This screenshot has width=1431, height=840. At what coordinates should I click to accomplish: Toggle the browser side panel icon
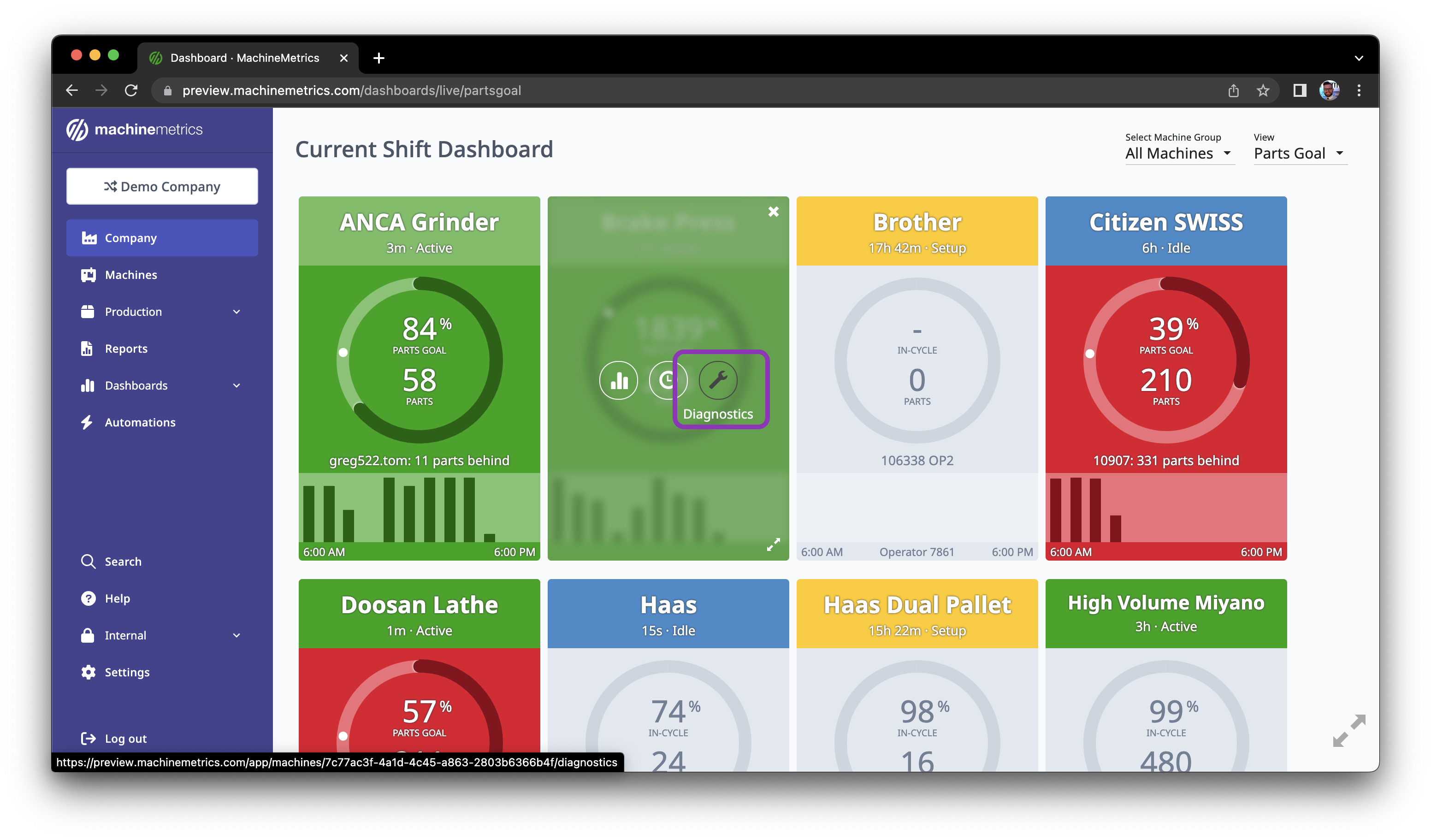click(x=1299, y=90)
